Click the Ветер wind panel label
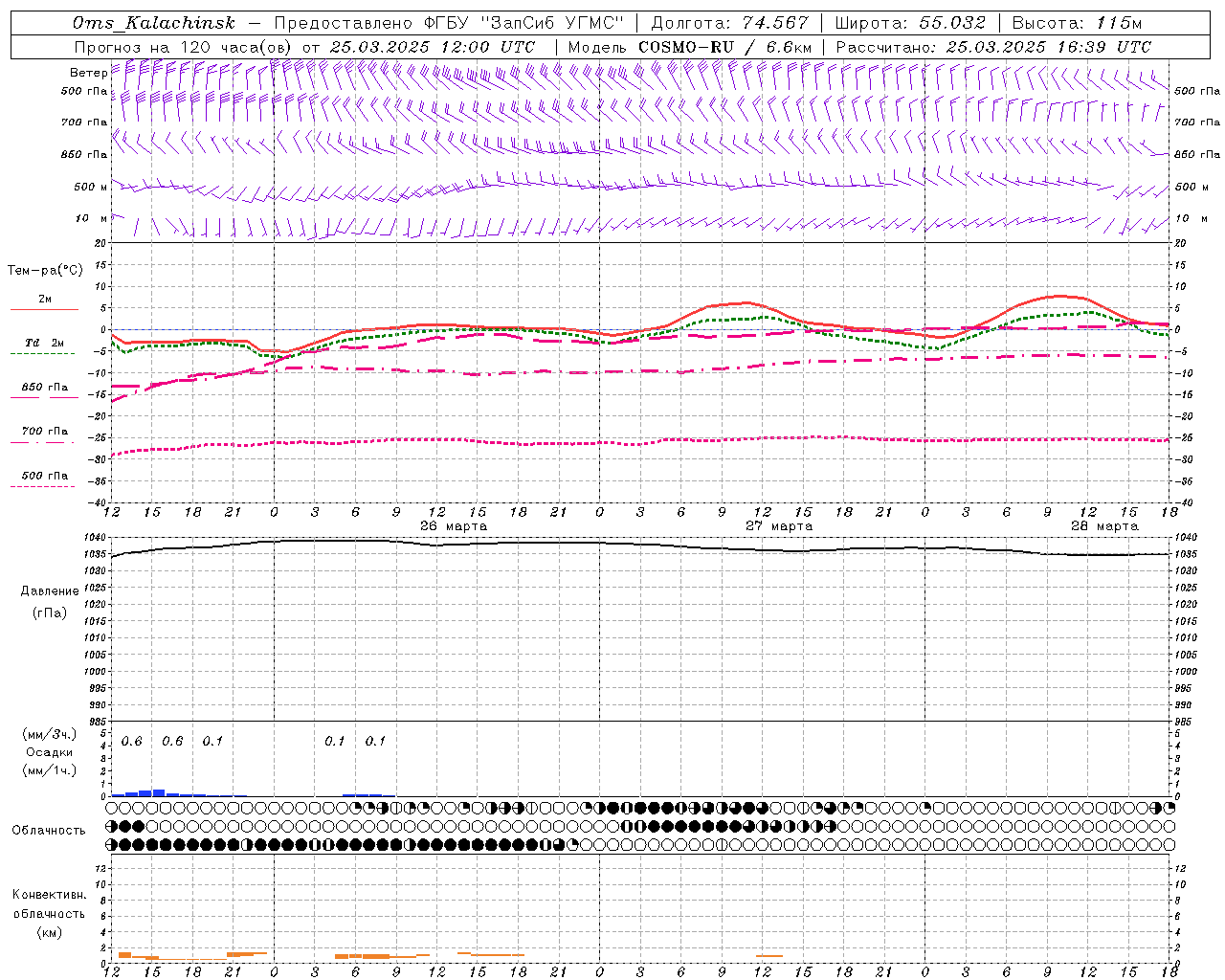1225x980 pixels. point(88,73)
